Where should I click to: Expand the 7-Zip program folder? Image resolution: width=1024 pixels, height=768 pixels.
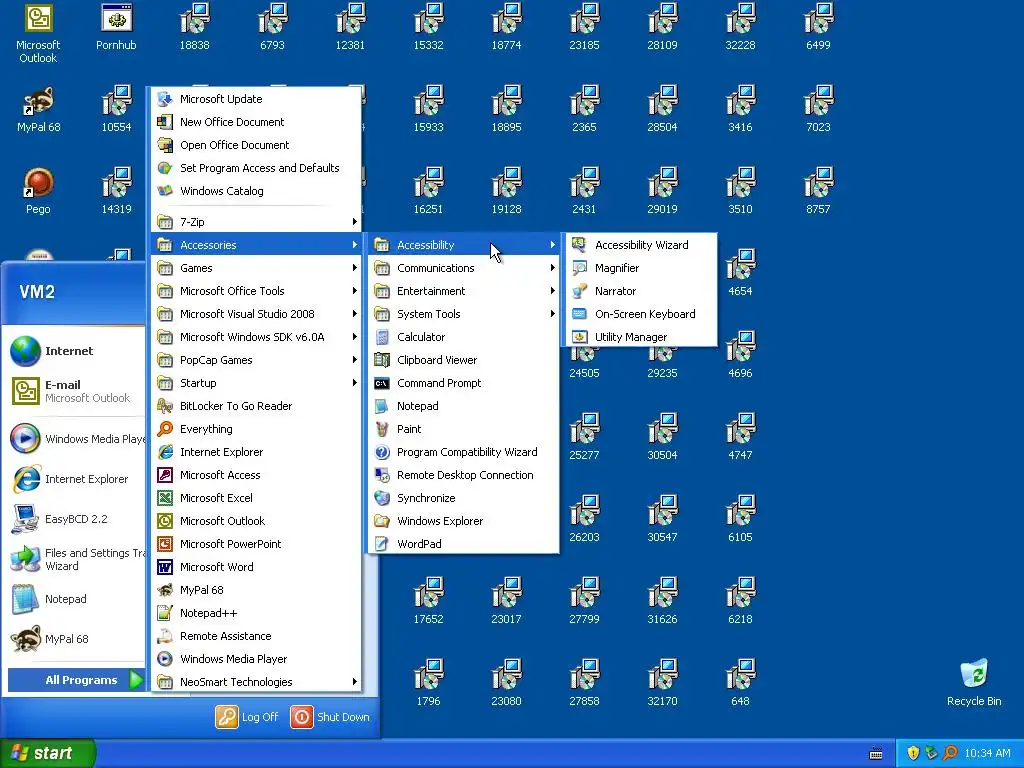click(256, 222)
